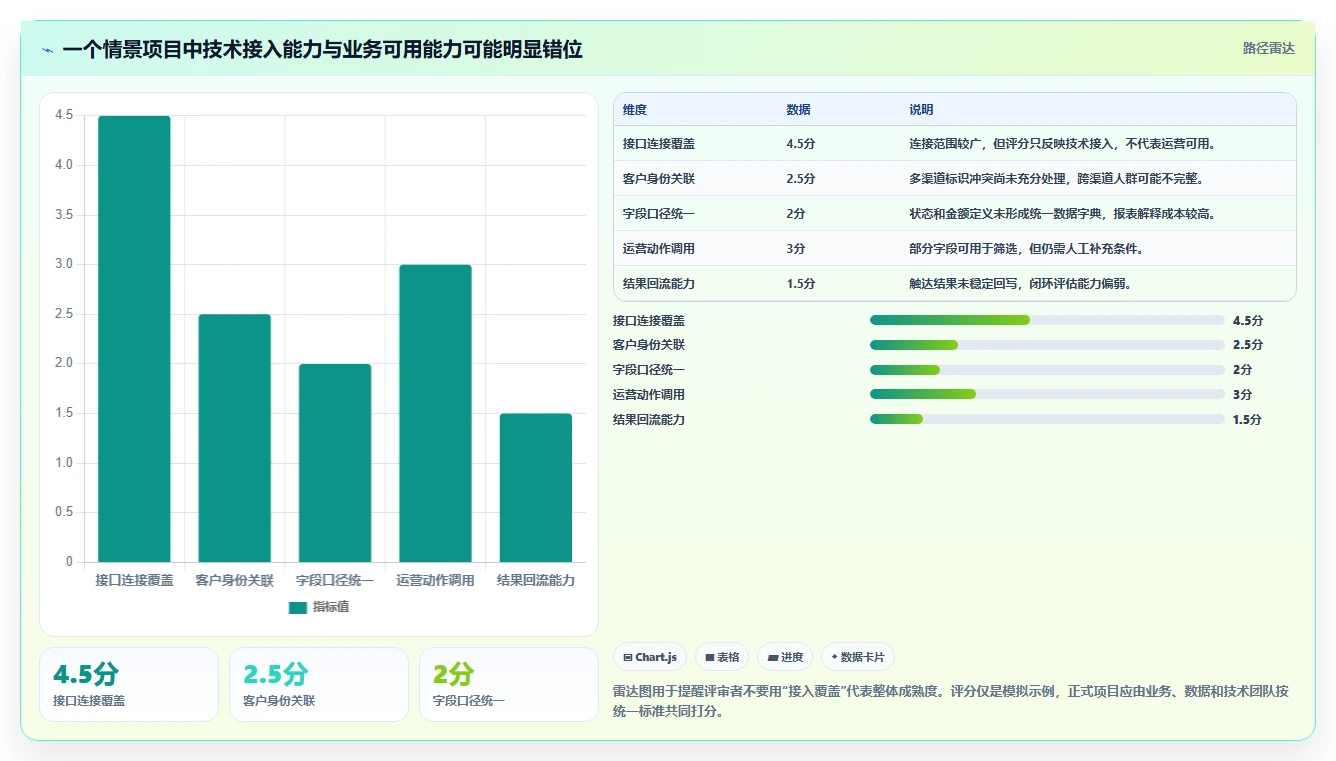
Task: Click the 3分 value beside the progress bar
Action: pos(1243,395)
